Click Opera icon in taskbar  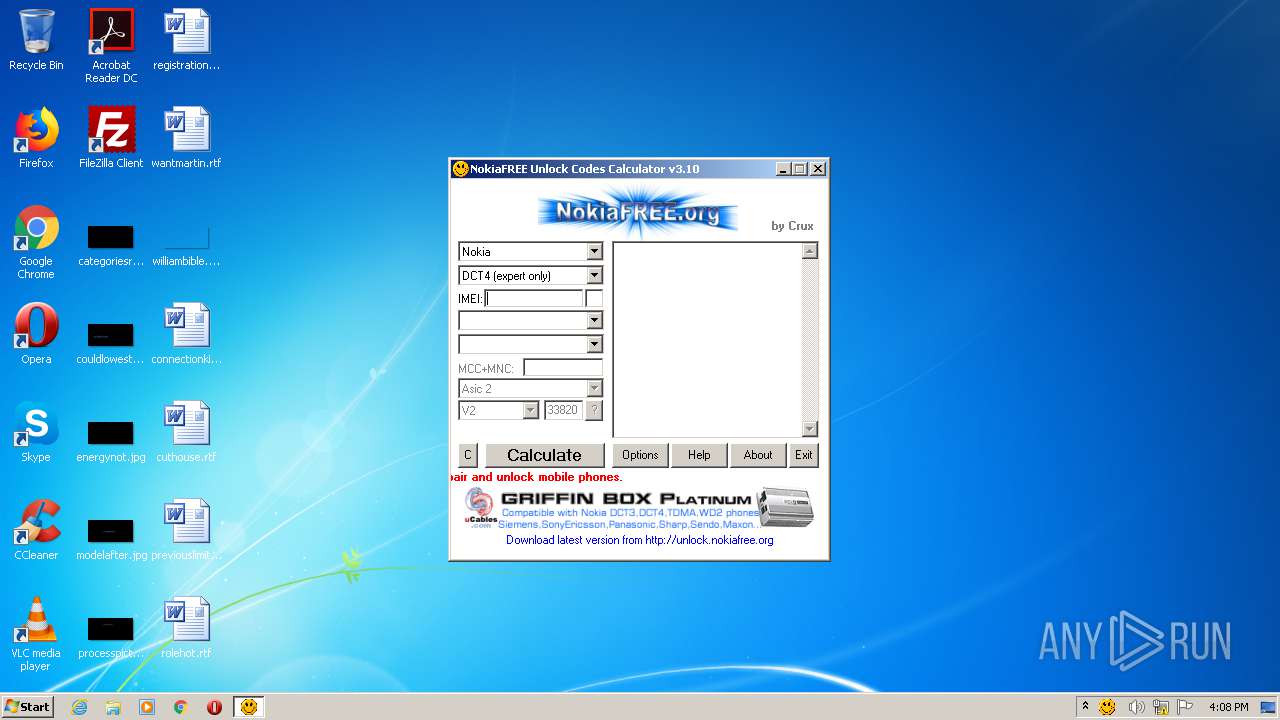point(214,707)
